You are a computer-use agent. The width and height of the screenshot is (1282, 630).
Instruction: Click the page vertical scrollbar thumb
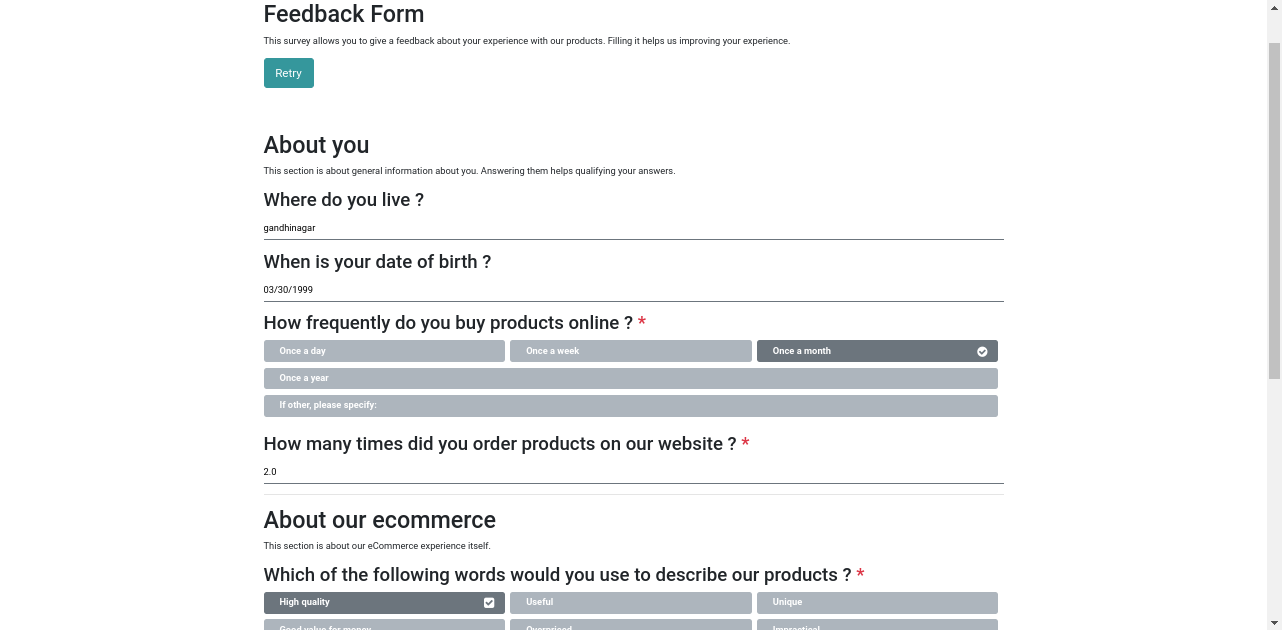(x=1274, y=210)
